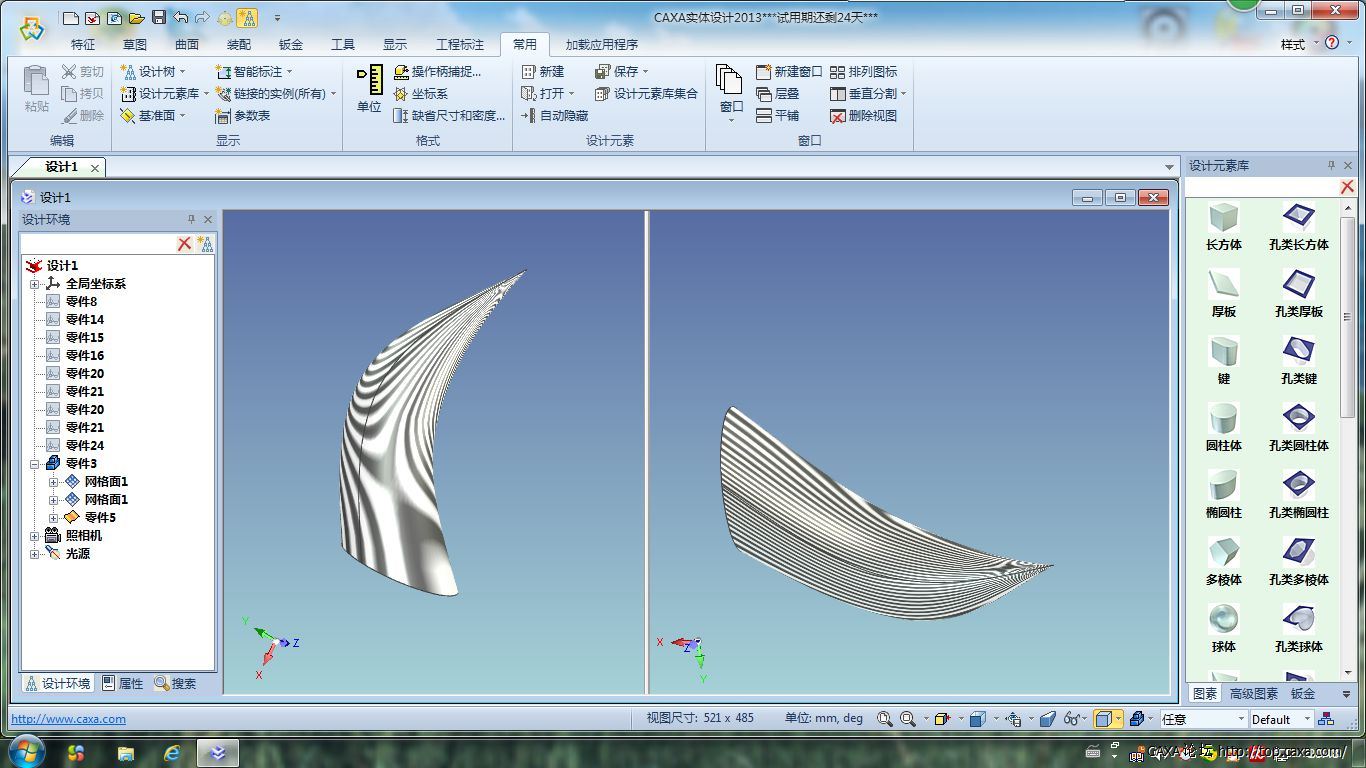
Task: Click the pin icon of 设计环境 panel
Action: click(191, 219)
